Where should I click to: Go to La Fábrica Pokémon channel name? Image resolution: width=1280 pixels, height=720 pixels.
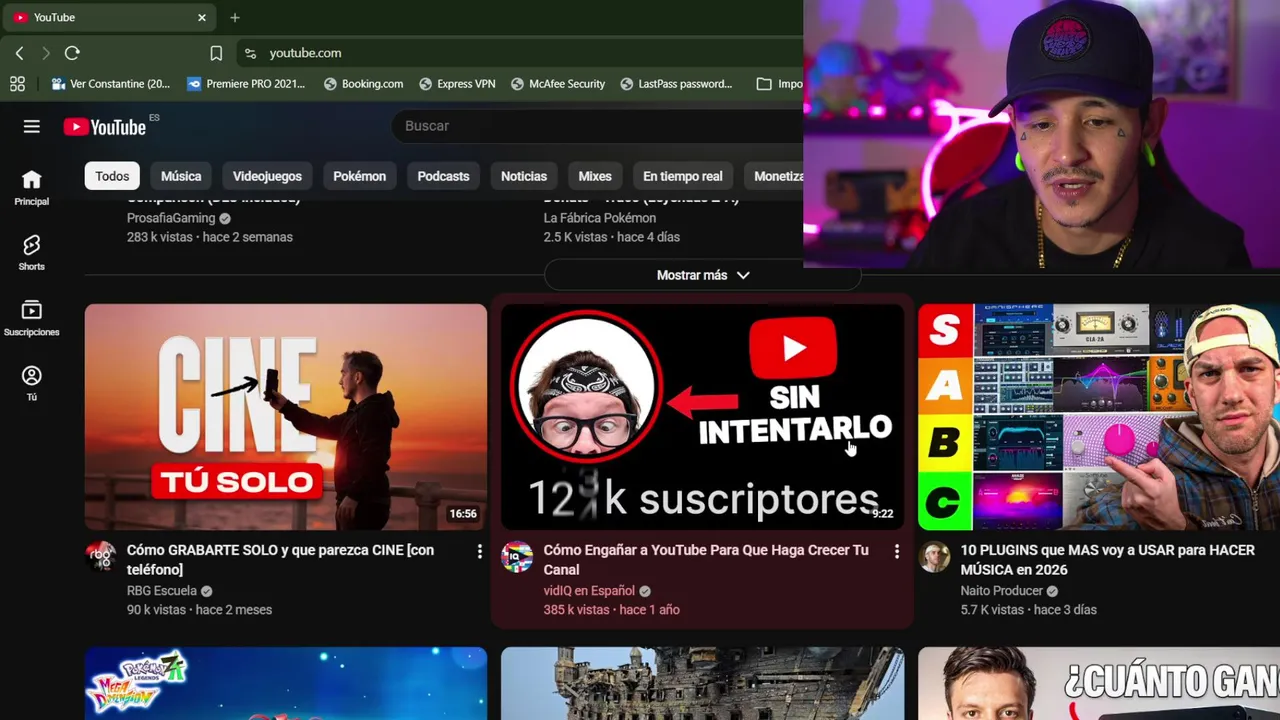[600, 218]
